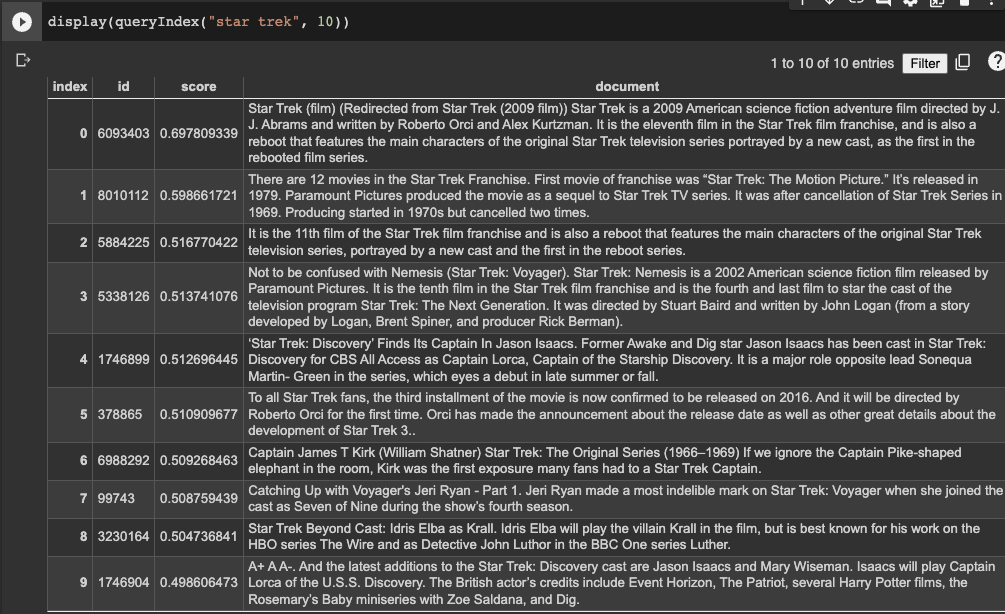Select score cell 0.498606473

click(x=199, y=583)
